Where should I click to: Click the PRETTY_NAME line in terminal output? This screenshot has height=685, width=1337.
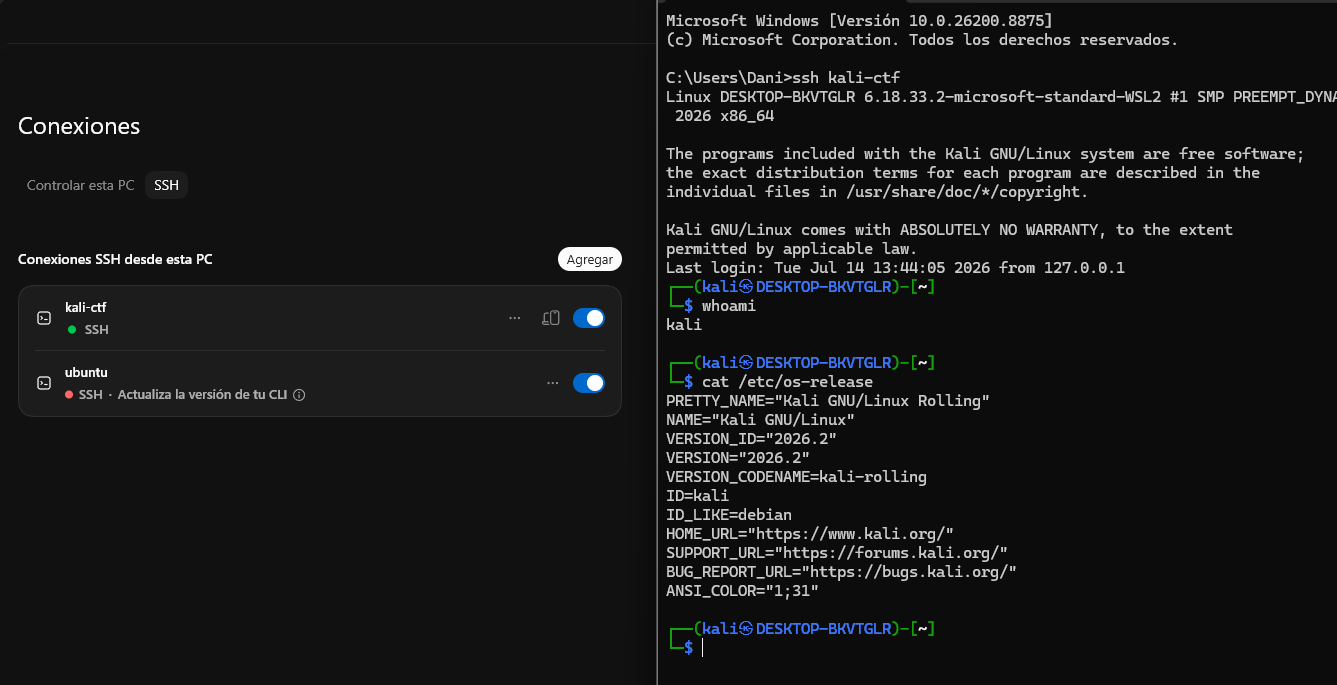(828, 401)
